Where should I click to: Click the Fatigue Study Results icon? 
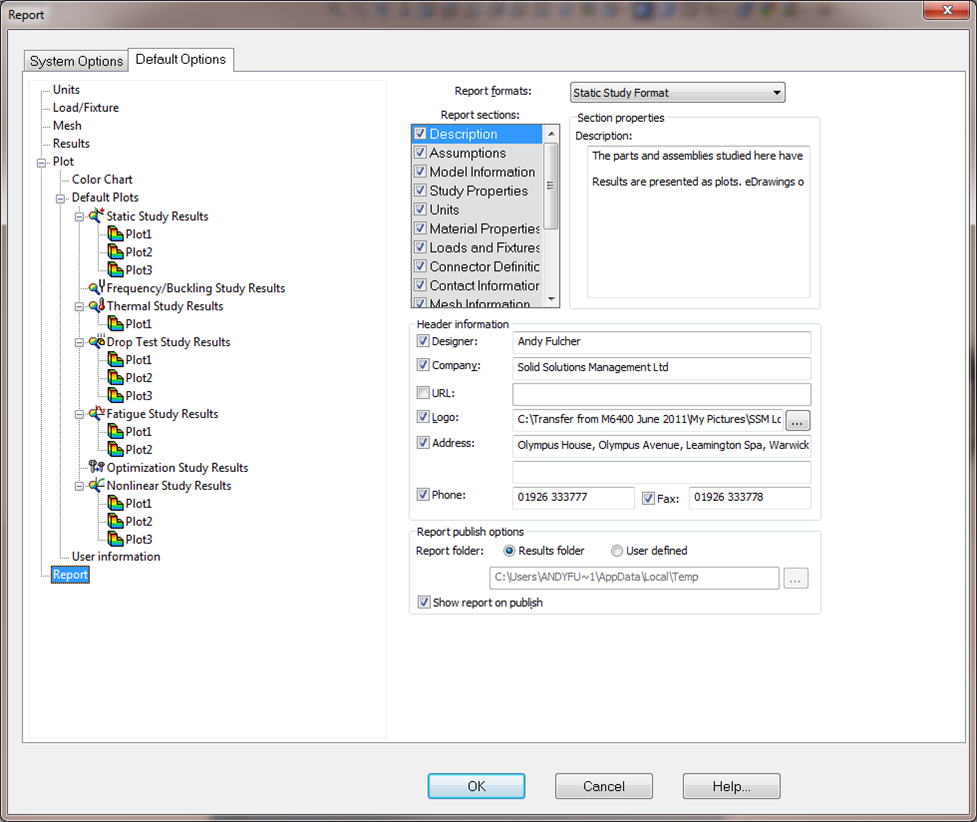[97, 414]
